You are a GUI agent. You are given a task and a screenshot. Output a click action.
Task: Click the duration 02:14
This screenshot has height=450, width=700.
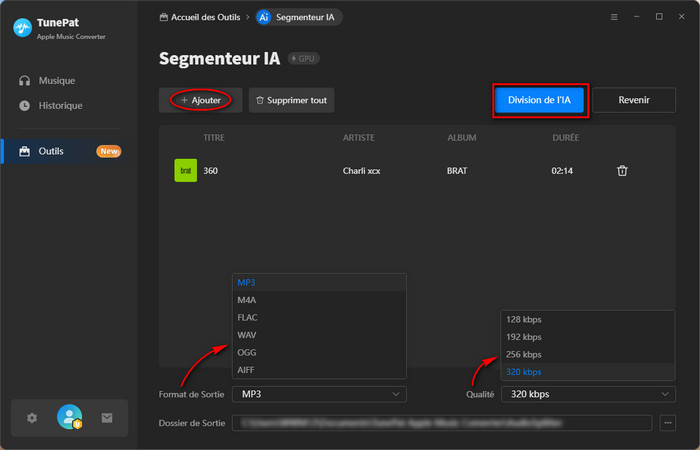tap(562, 171)
